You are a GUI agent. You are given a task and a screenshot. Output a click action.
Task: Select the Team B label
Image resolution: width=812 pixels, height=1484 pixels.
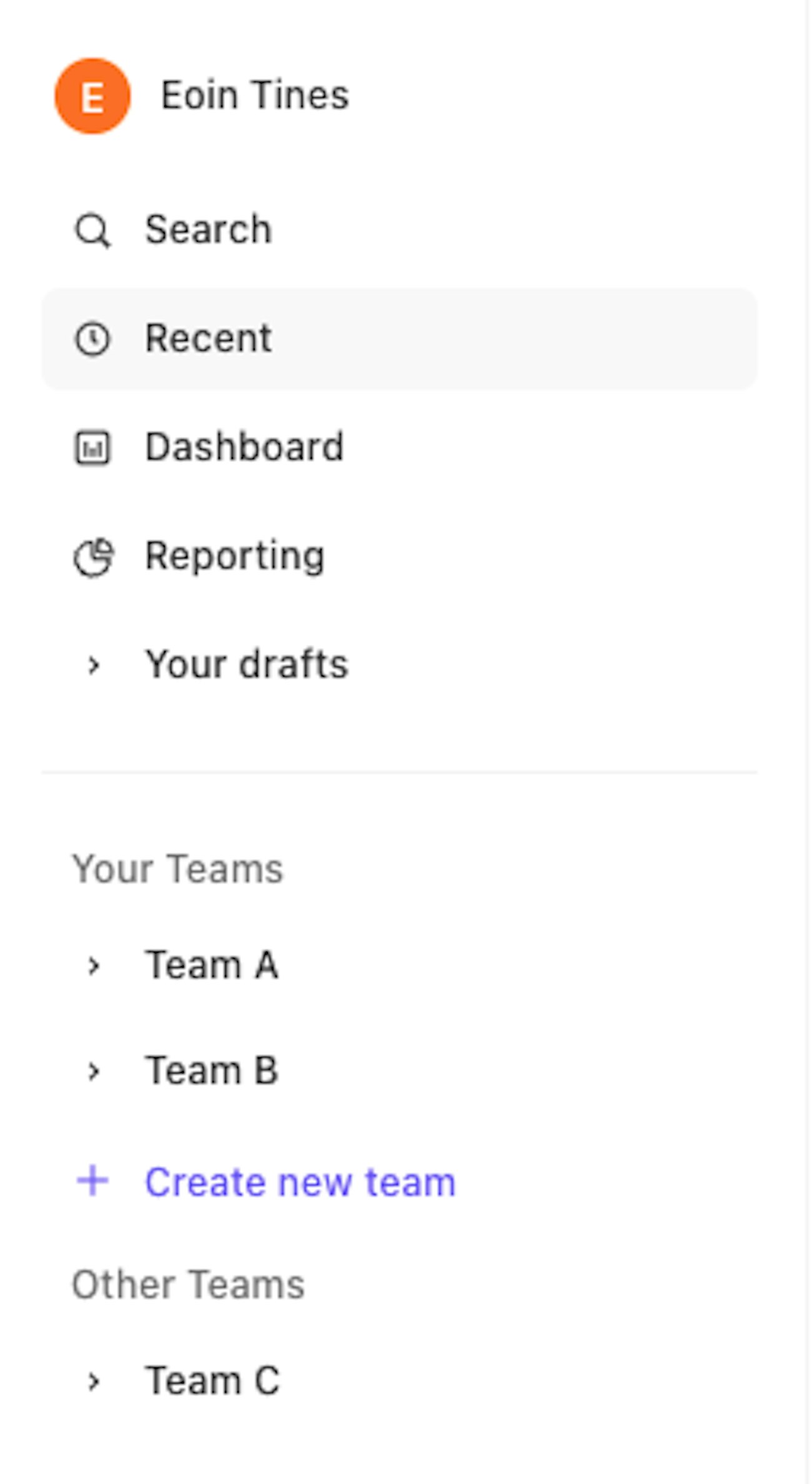[212, 1070]
